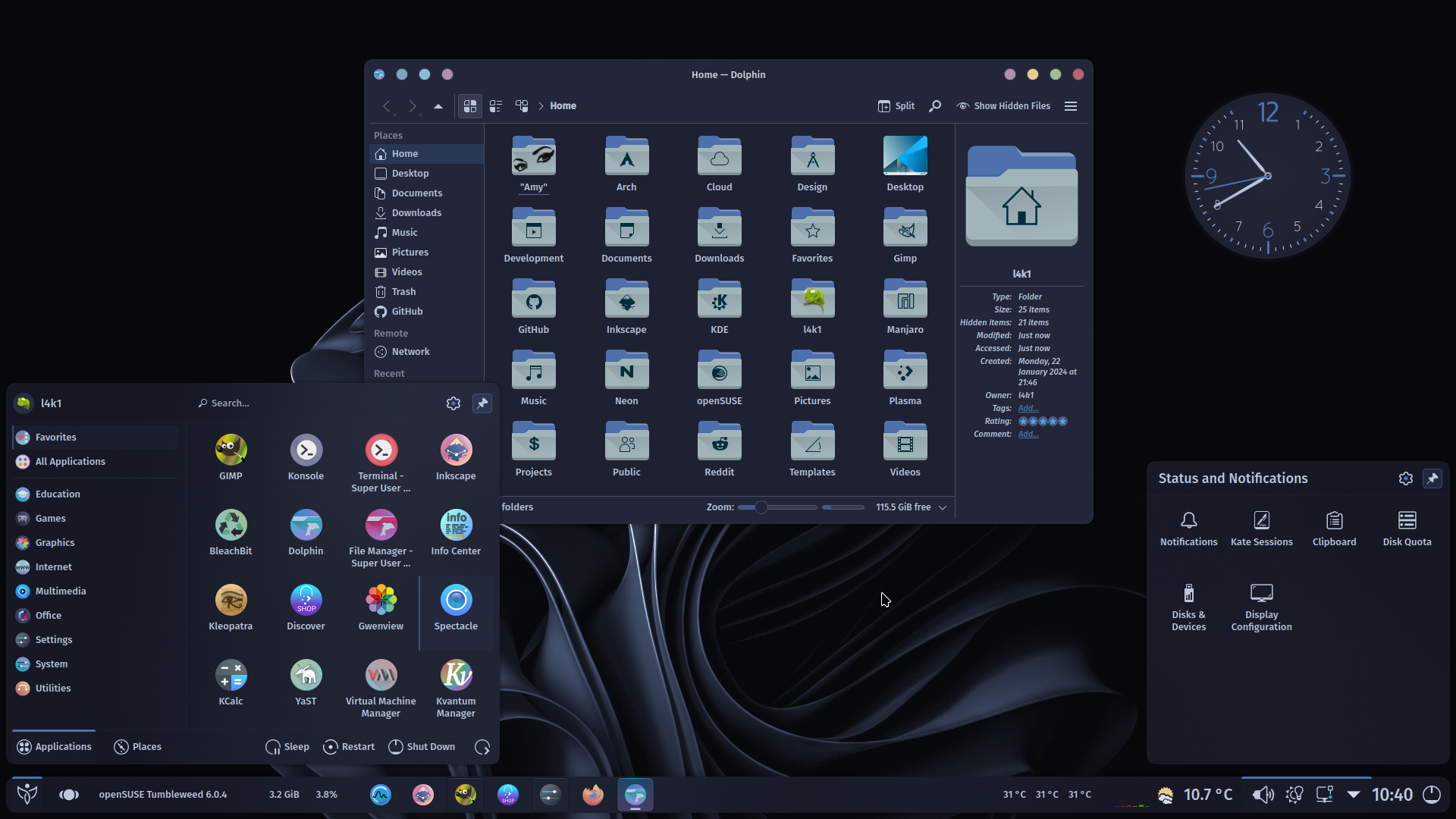Viewport: 1456px width, 819px height.
Task: Open the Plasma folder
Action: [905, 378]
